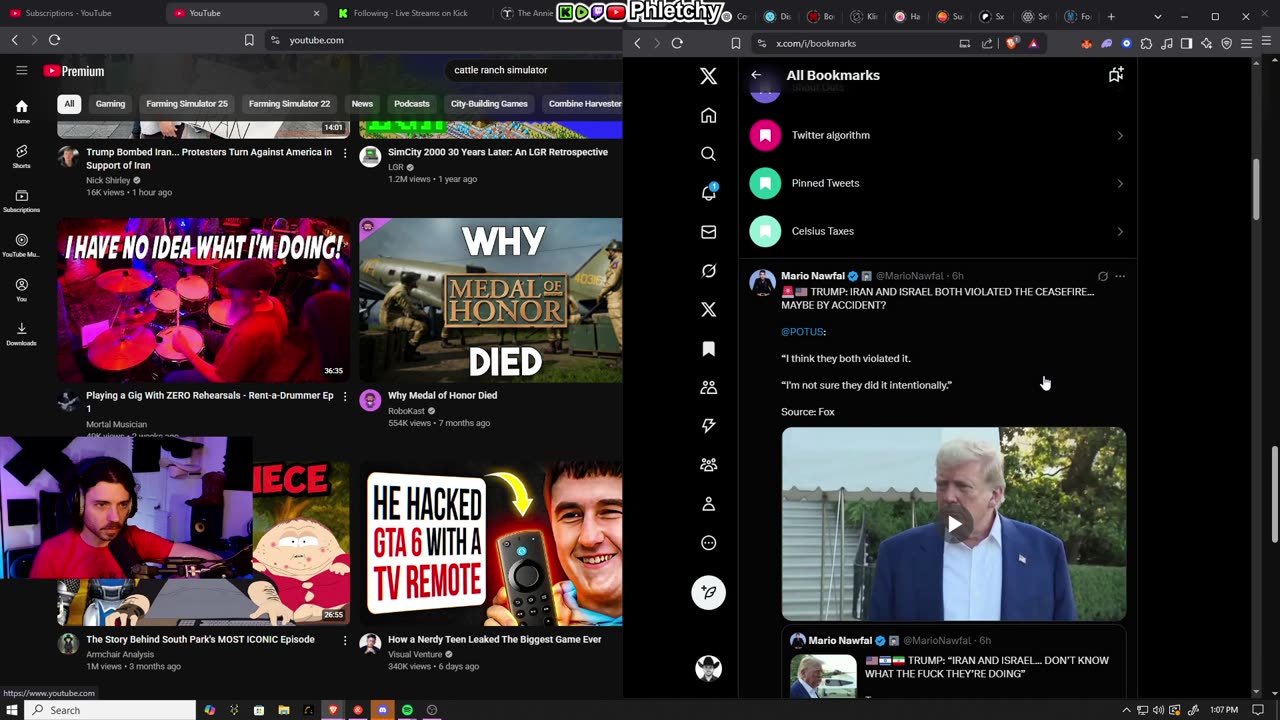
Task: Open YouTube Subscriptions in the sidebar
Action: coord(21,200)
